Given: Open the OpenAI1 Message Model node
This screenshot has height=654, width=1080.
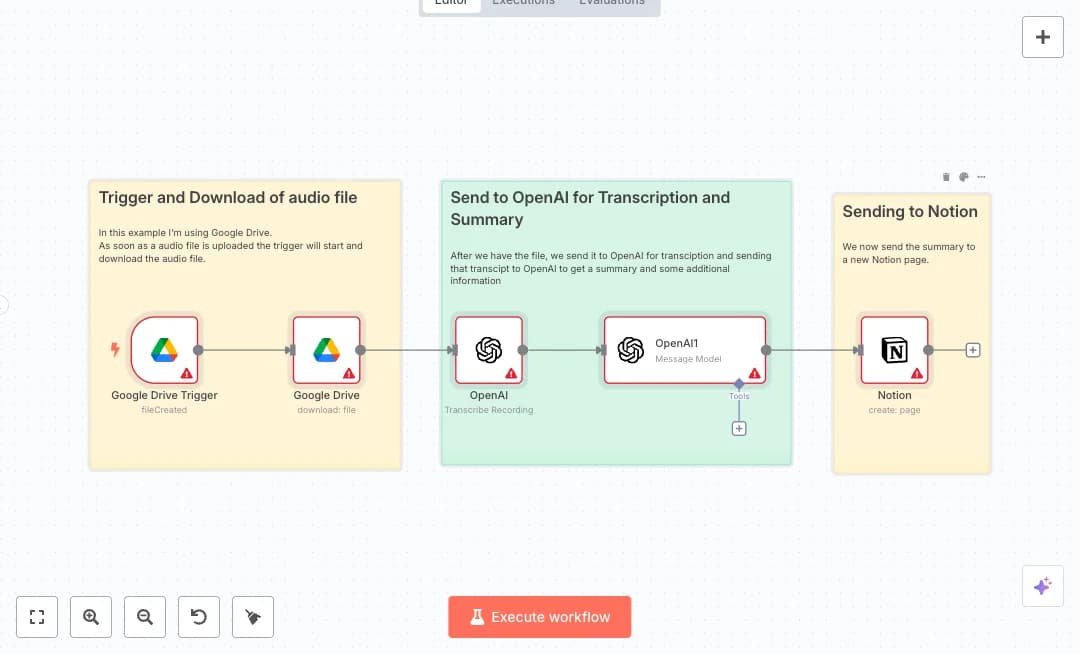Looking at the screenshot, I should [684, 348].
